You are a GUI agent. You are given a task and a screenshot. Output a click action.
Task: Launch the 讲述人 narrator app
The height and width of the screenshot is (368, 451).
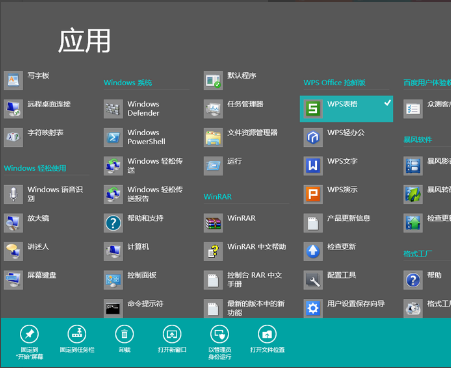tap(27, 251)
